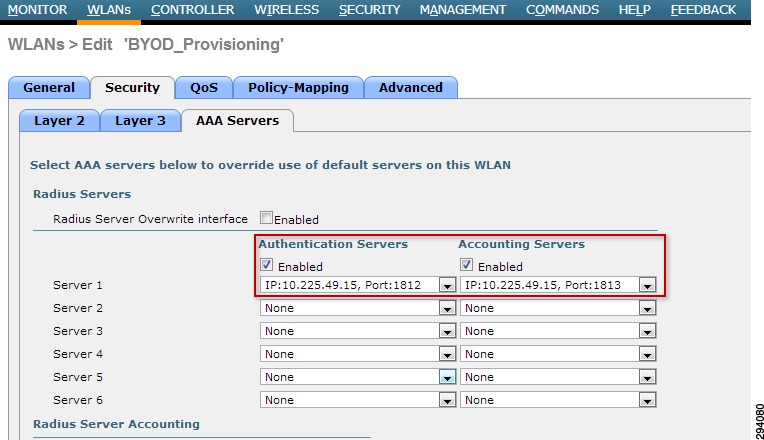This screenshot has width=764, height=440.
Task: Open the FEEDBACK menu
Action: click(x=703, y=10)
